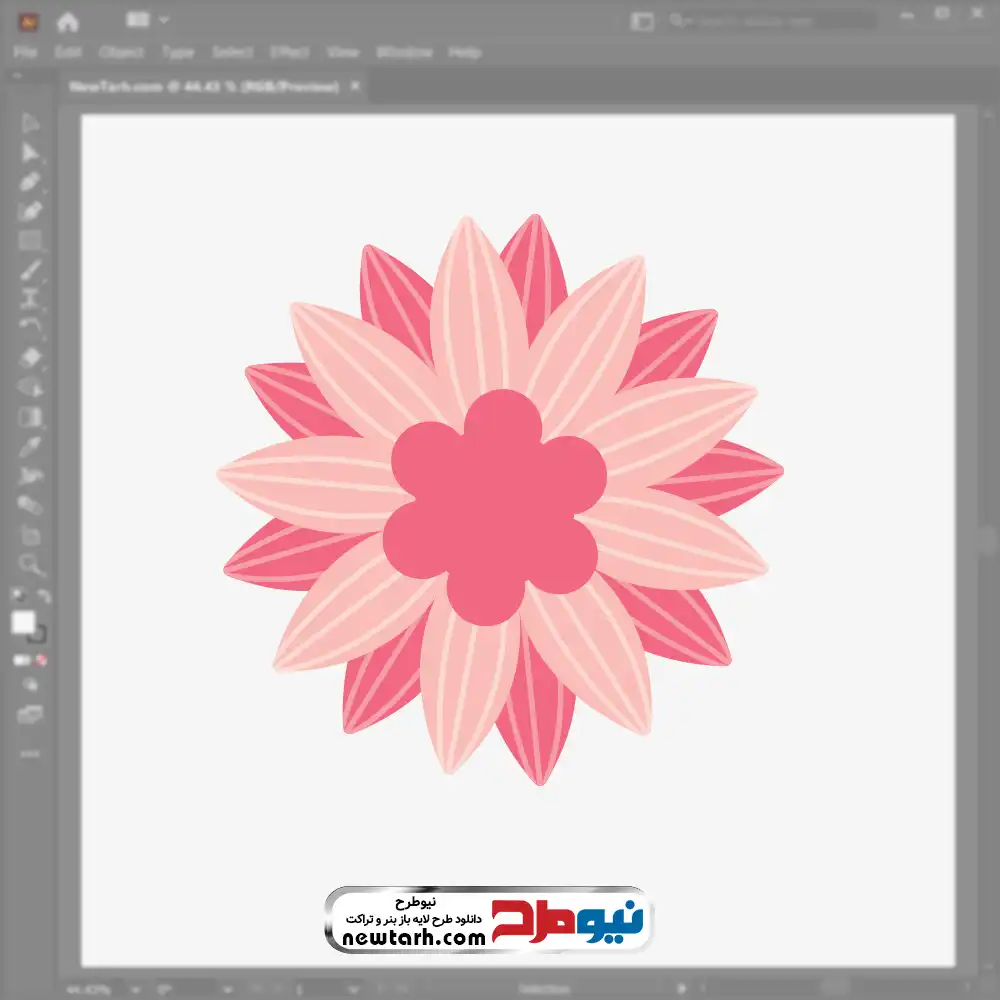The image size is (1000, 1000).
Task: Open the artboard navigation dropdown
Action: 355,989
